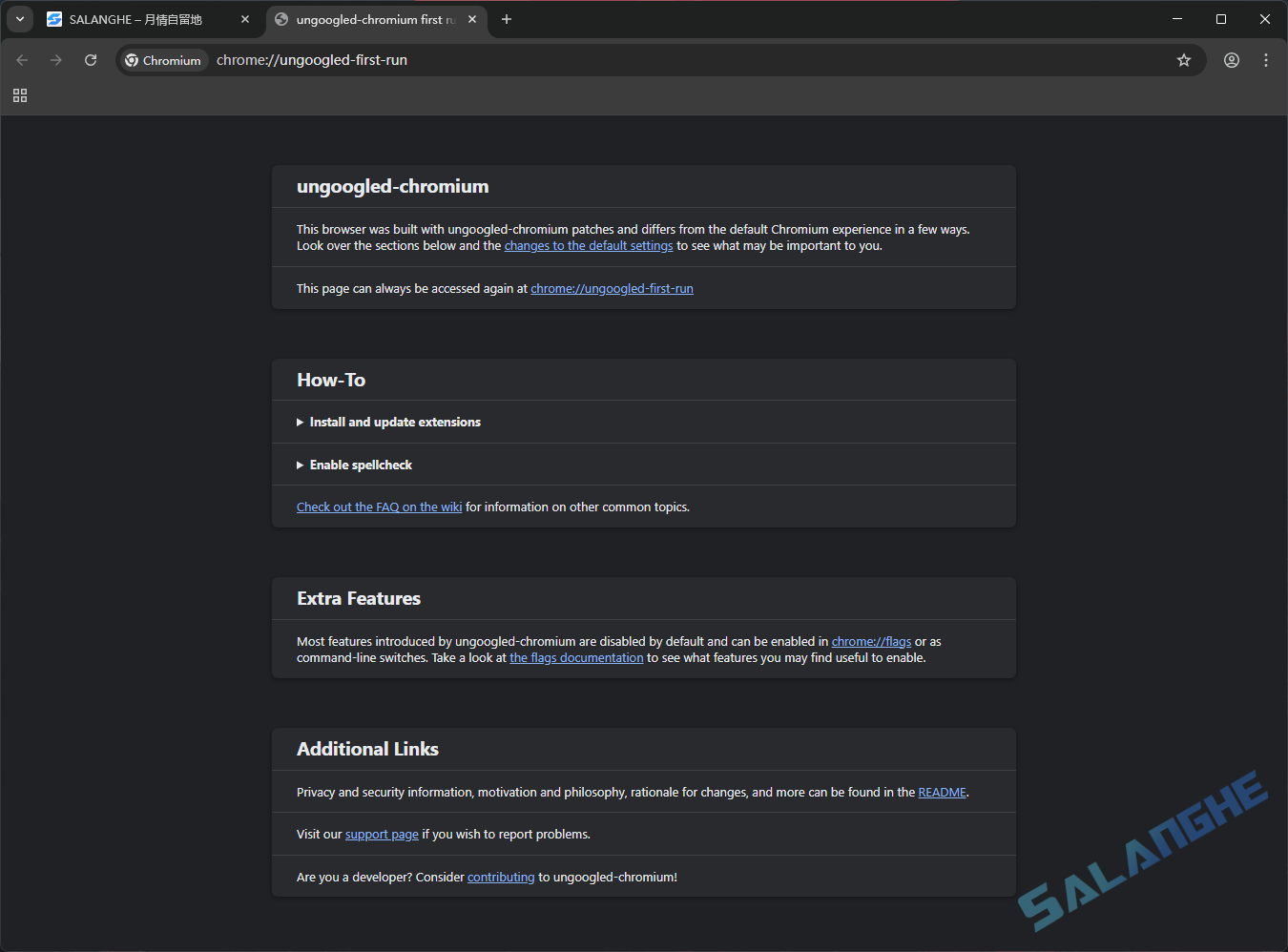This screenshot has height=952, width=1288.
Task: Expand the Enable spellcheck section
Action: (360, 465)
